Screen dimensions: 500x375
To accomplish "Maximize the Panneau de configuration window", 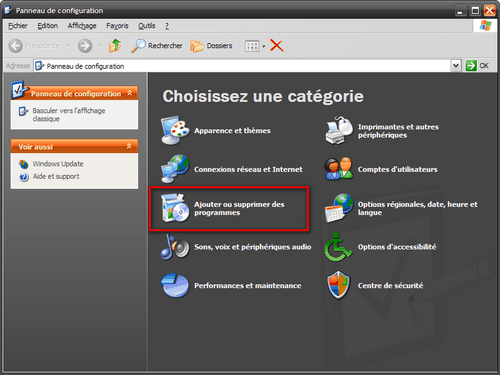I will [475, 11].
